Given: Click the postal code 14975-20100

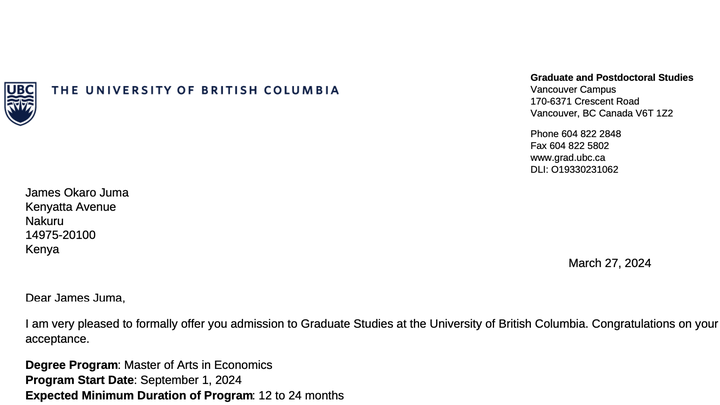Looking at the screenshot, I should 60,235.
